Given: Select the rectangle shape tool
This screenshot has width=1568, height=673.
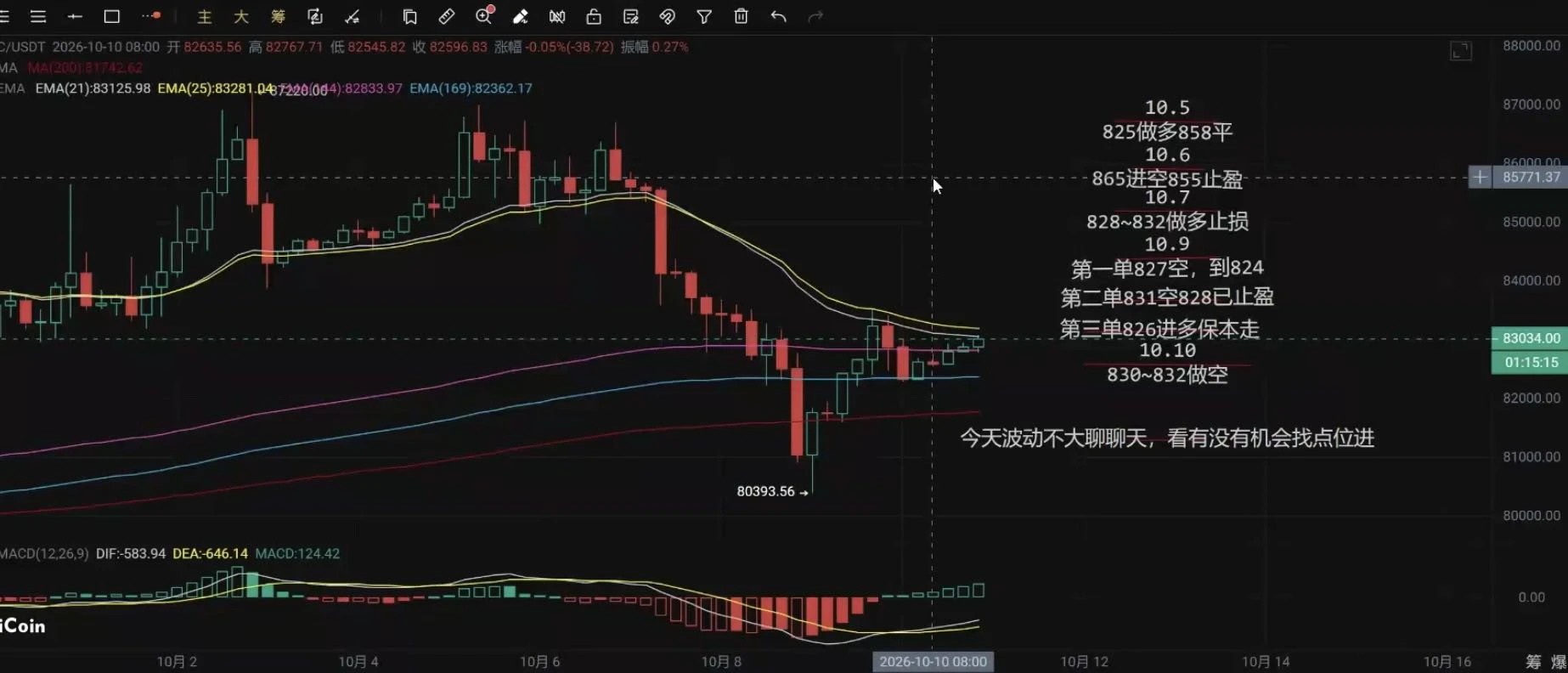Looking at the screenshot, I should [x=111, y=16].
